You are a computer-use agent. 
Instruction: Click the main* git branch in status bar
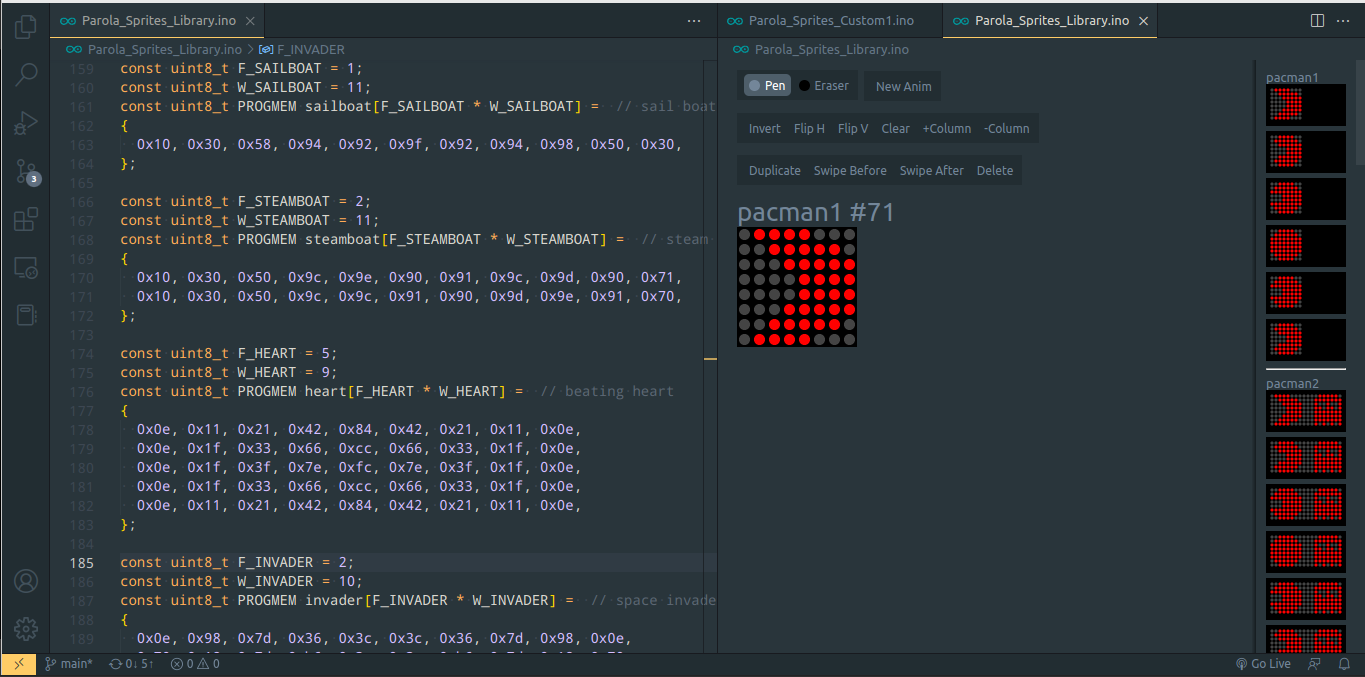click(x=69, y=664)
